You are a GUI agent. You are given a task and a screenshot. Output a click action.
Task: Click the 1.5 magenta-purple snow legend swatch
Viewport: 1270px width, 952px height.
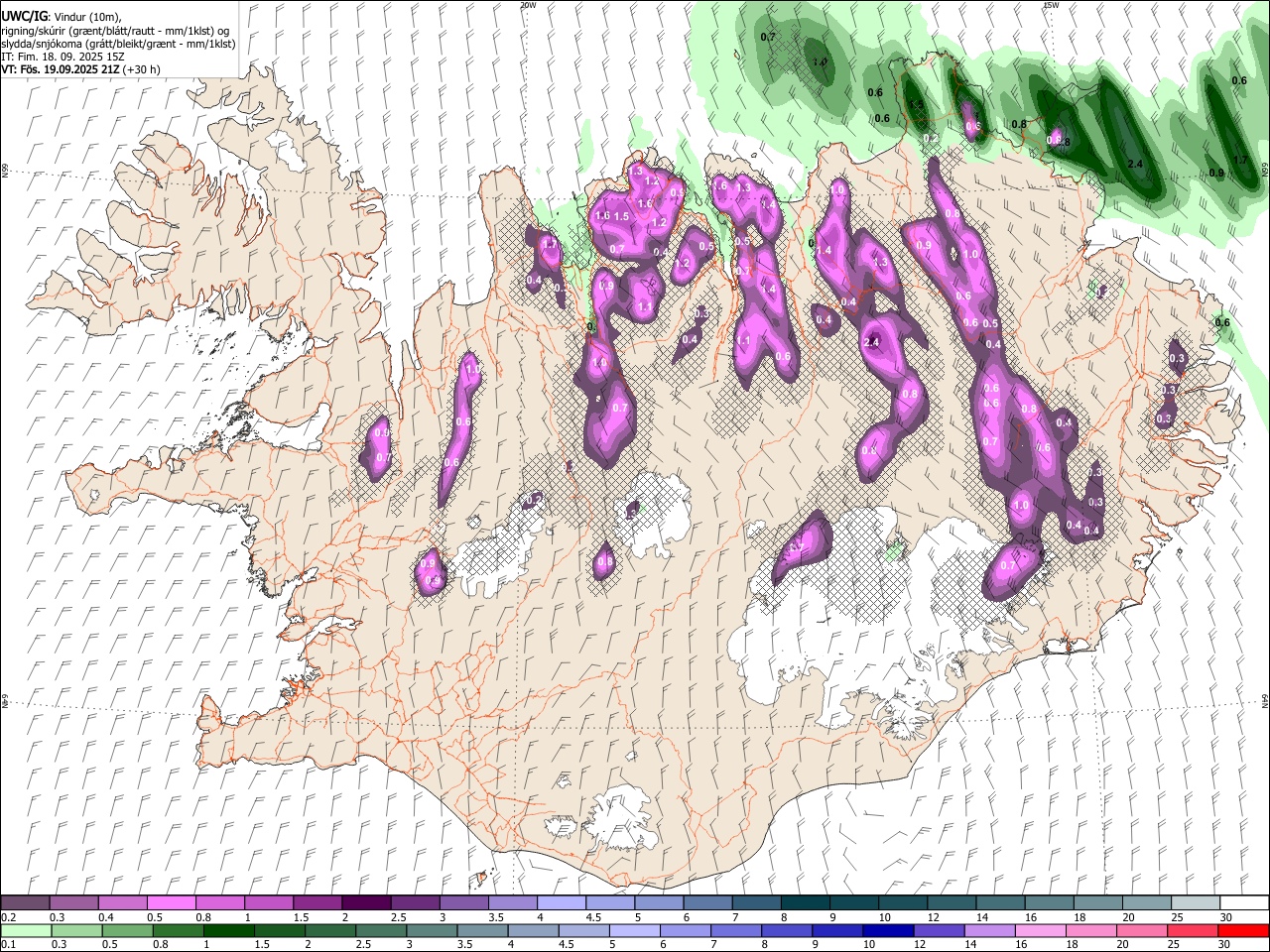point(317,903)
